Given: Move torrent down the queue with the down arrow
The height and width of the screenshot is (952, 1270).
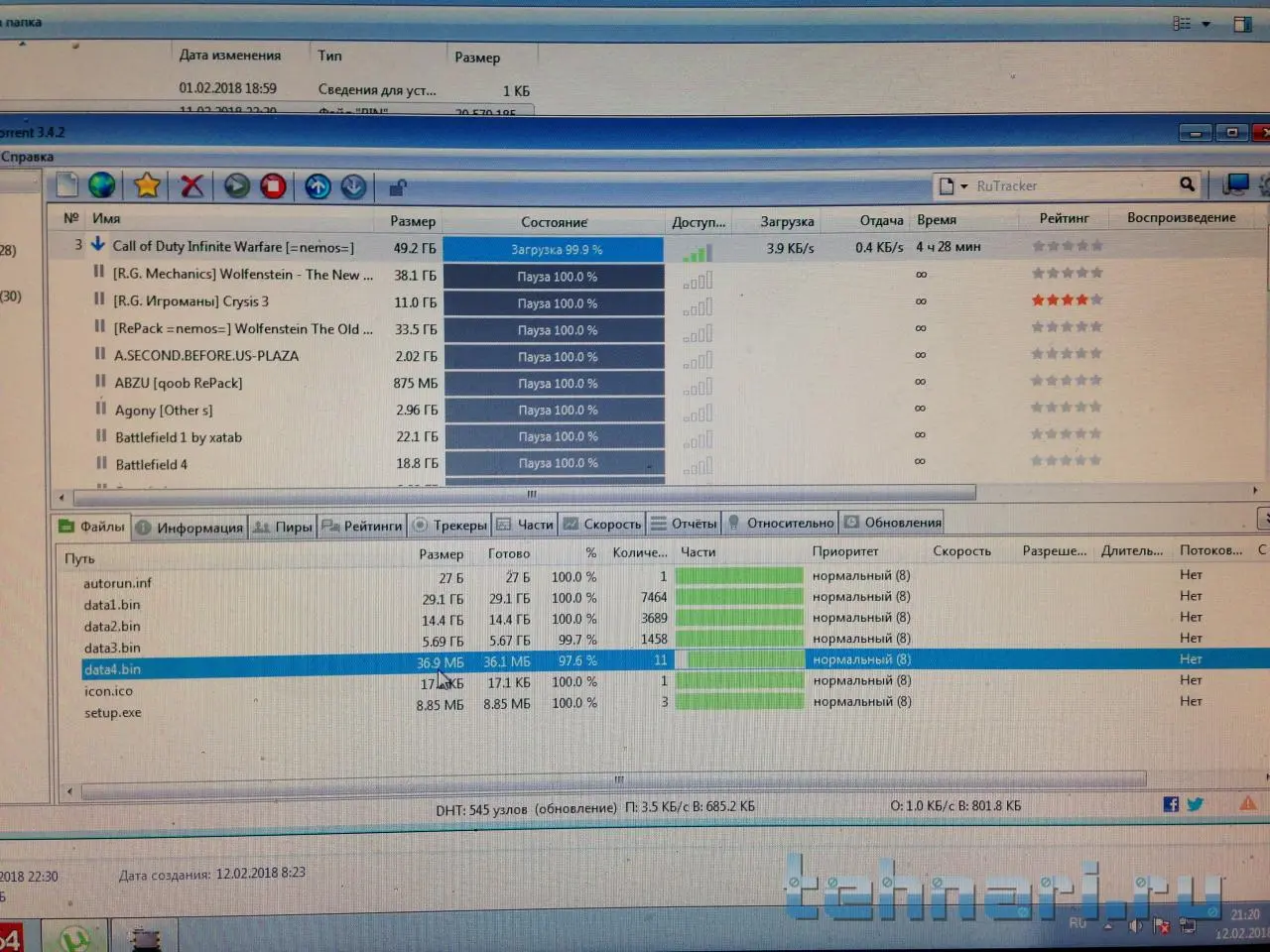Looking at the screenshot, I should (x=353, y=186).
